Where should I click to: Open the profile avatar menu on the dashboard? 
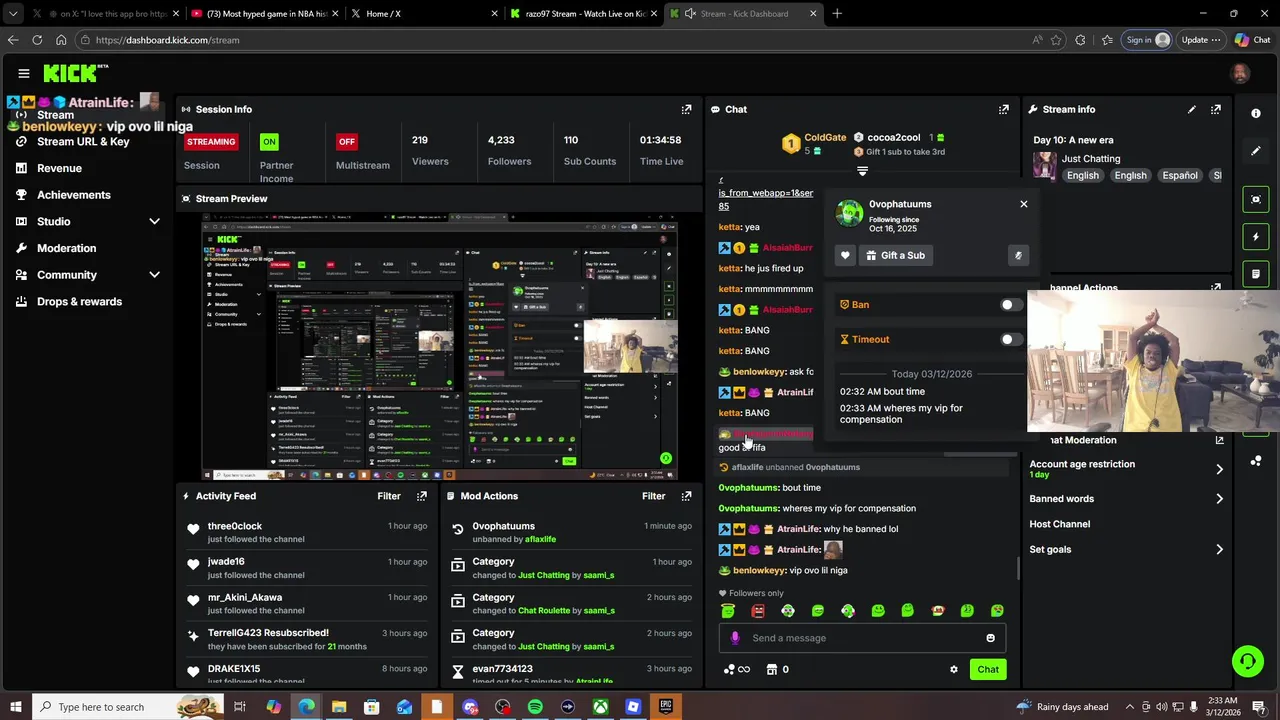(x=1240, y=73)
